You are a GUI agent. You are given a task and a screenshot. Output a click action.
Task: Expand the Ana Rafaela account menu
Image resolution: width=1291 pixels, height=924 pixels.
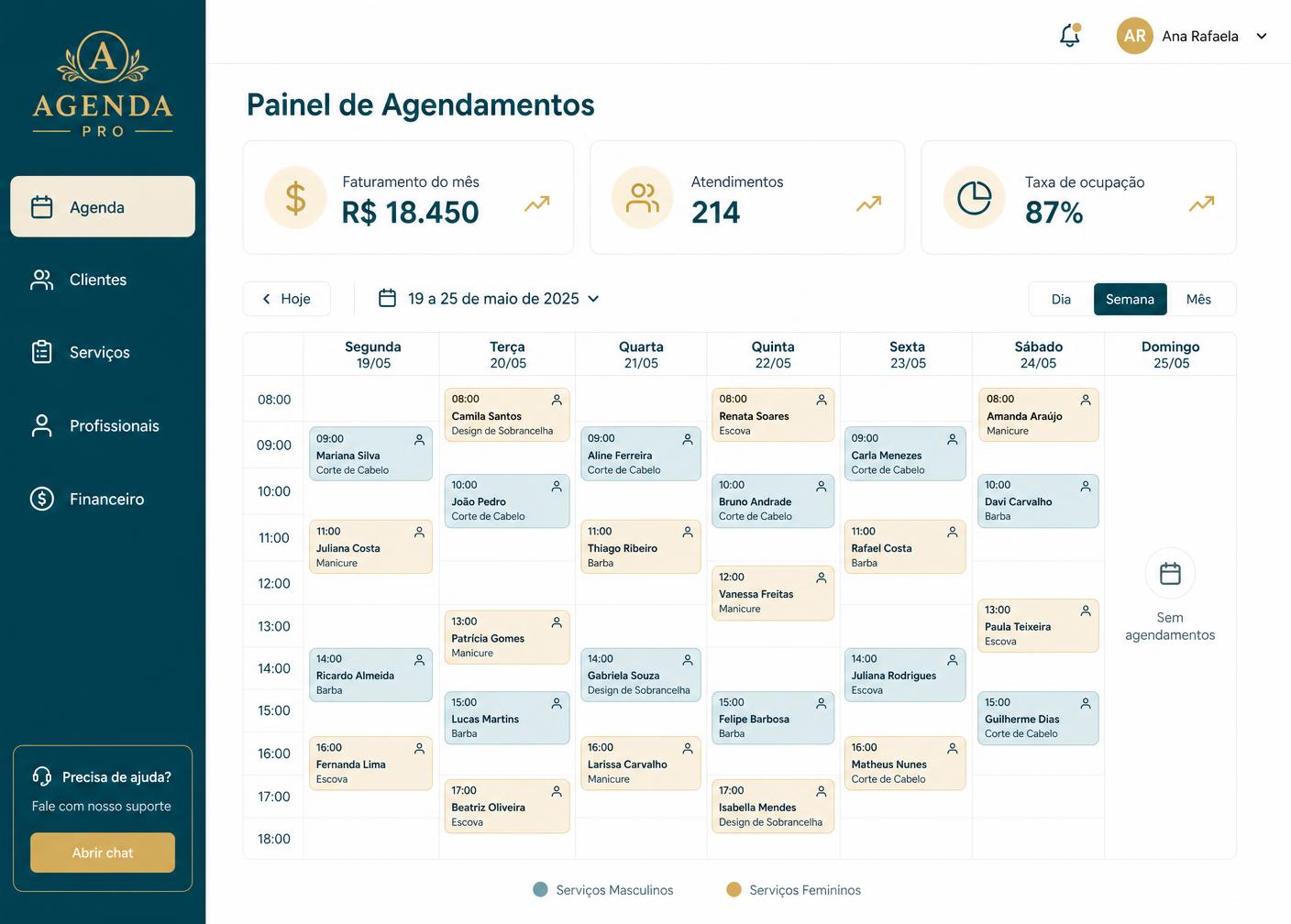pyautogui.click(x=1262, y=37)
